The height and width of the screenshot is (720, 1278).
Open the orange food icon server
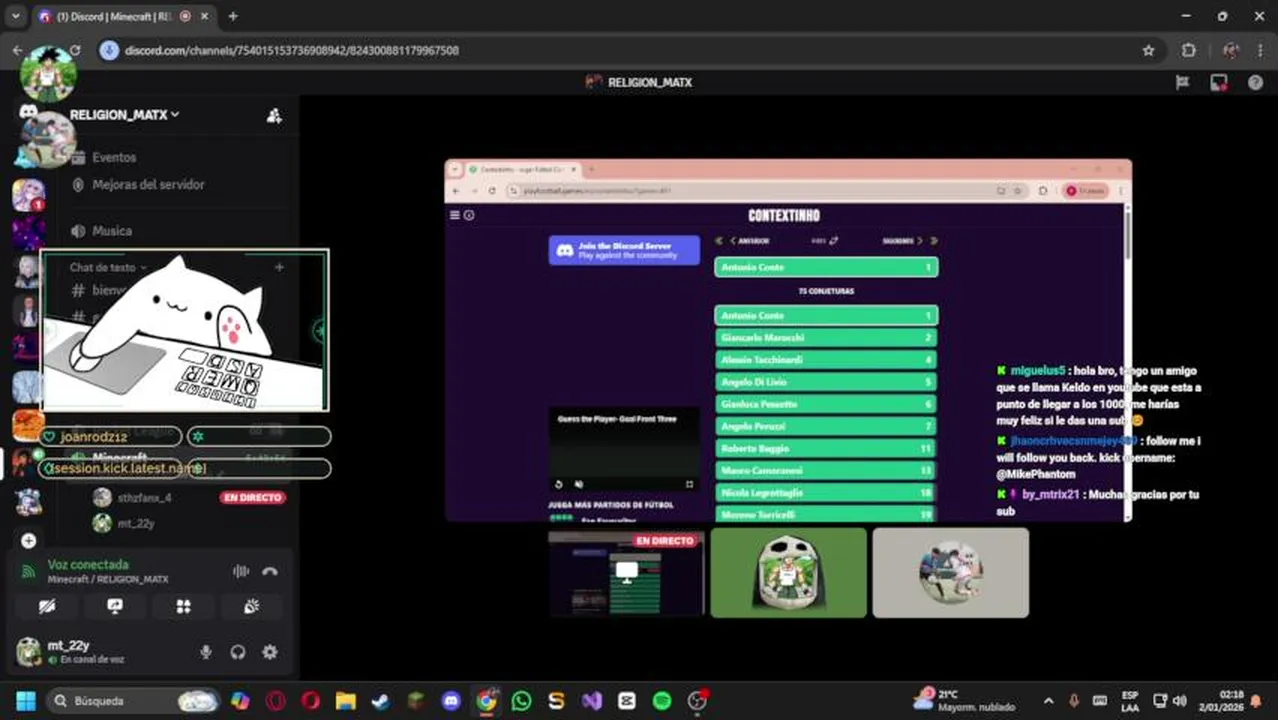coord(28,425)
